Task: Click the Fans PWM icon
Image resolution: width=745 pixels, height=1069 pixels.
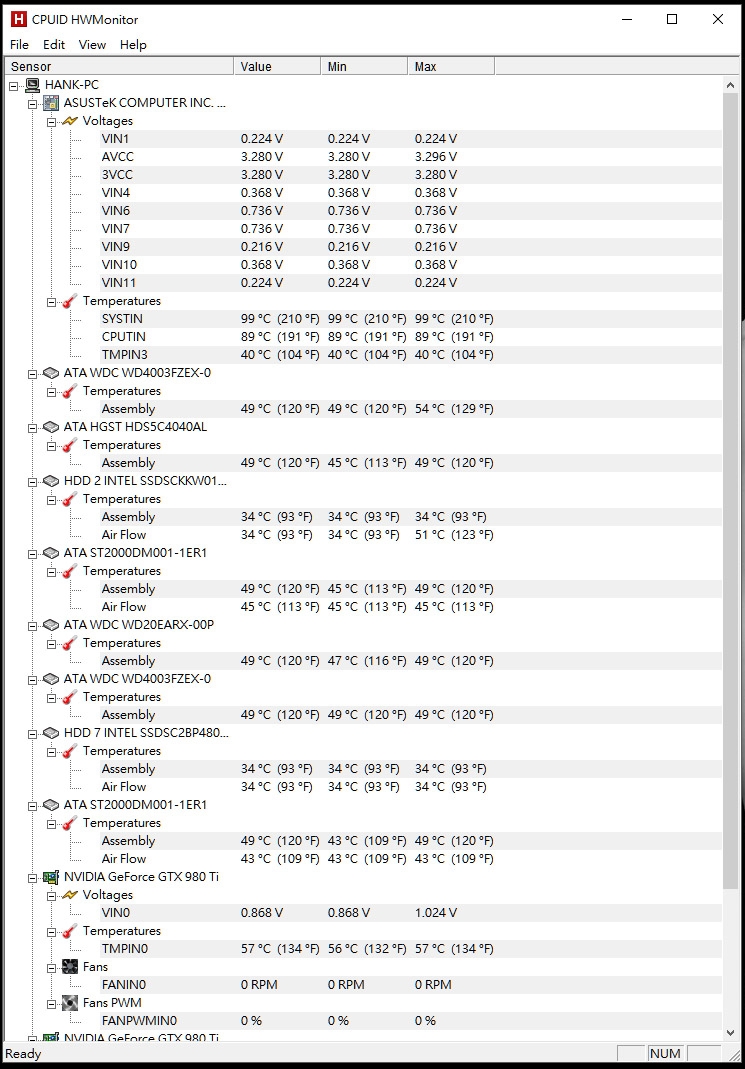Action: (x=70, y=1003)
